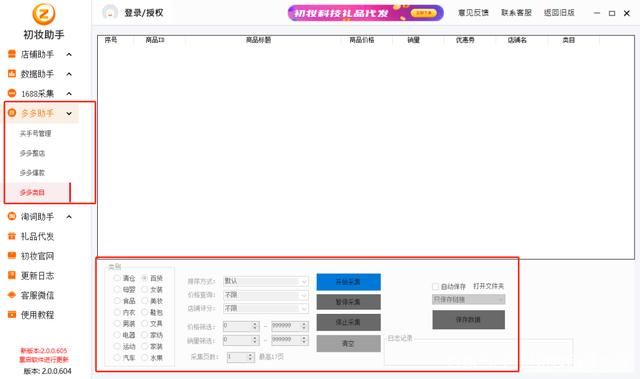Select the 内衣 category radio button
This screenshot has width=640, height=379.
point(117,312)
